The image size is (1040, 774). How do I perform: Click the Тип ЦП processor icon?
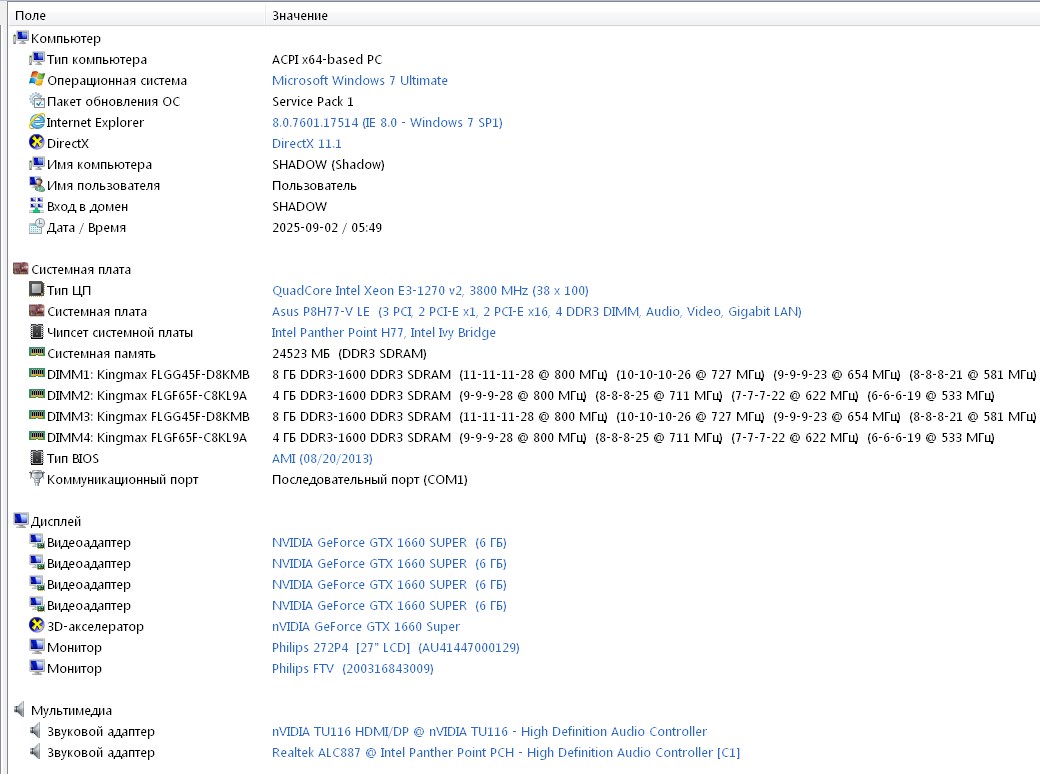click(36, 290)
